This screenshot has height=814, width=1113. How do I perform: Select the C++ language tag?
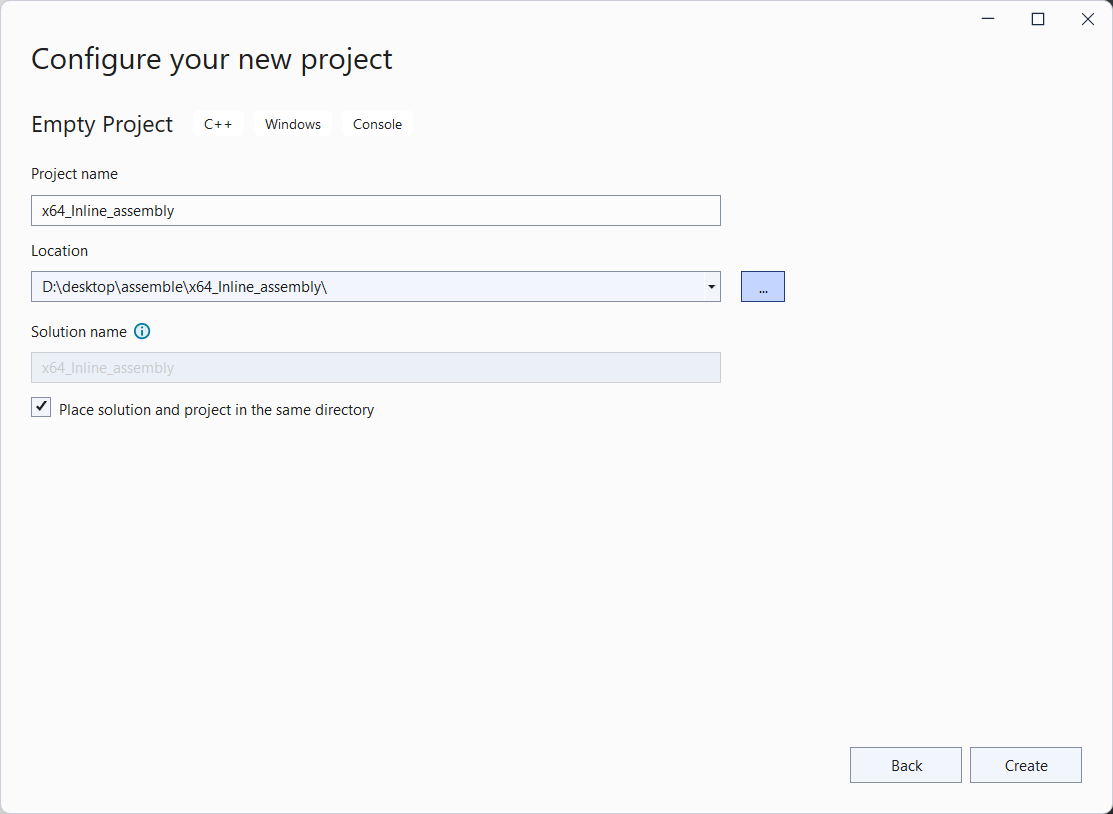[x=218, y=124]
